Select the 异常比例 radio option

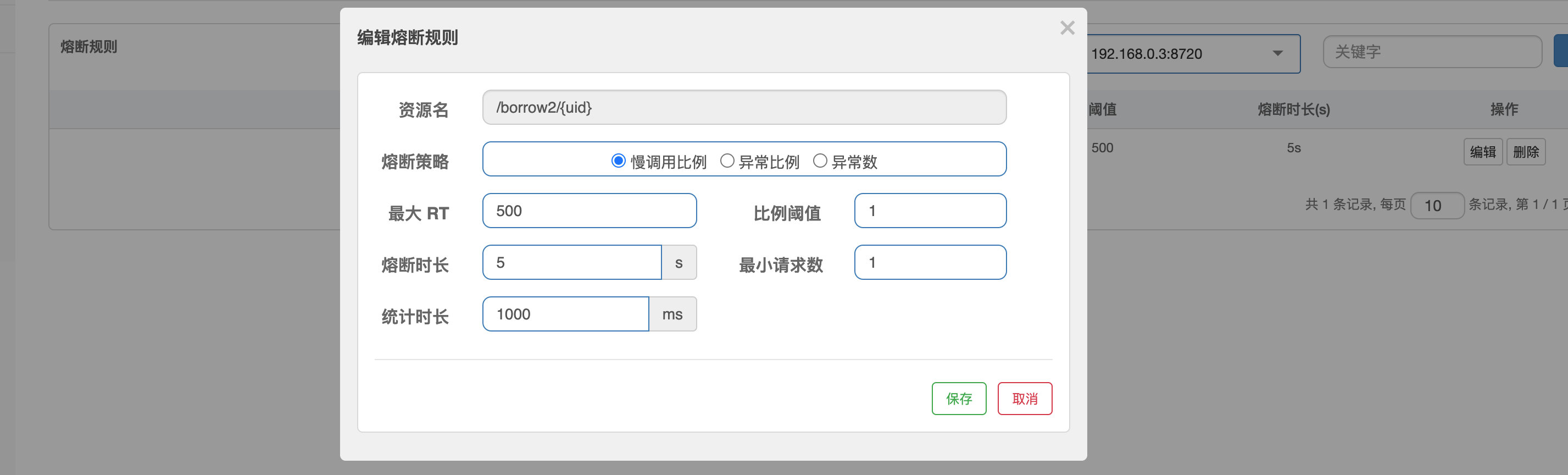pos(727,161)
